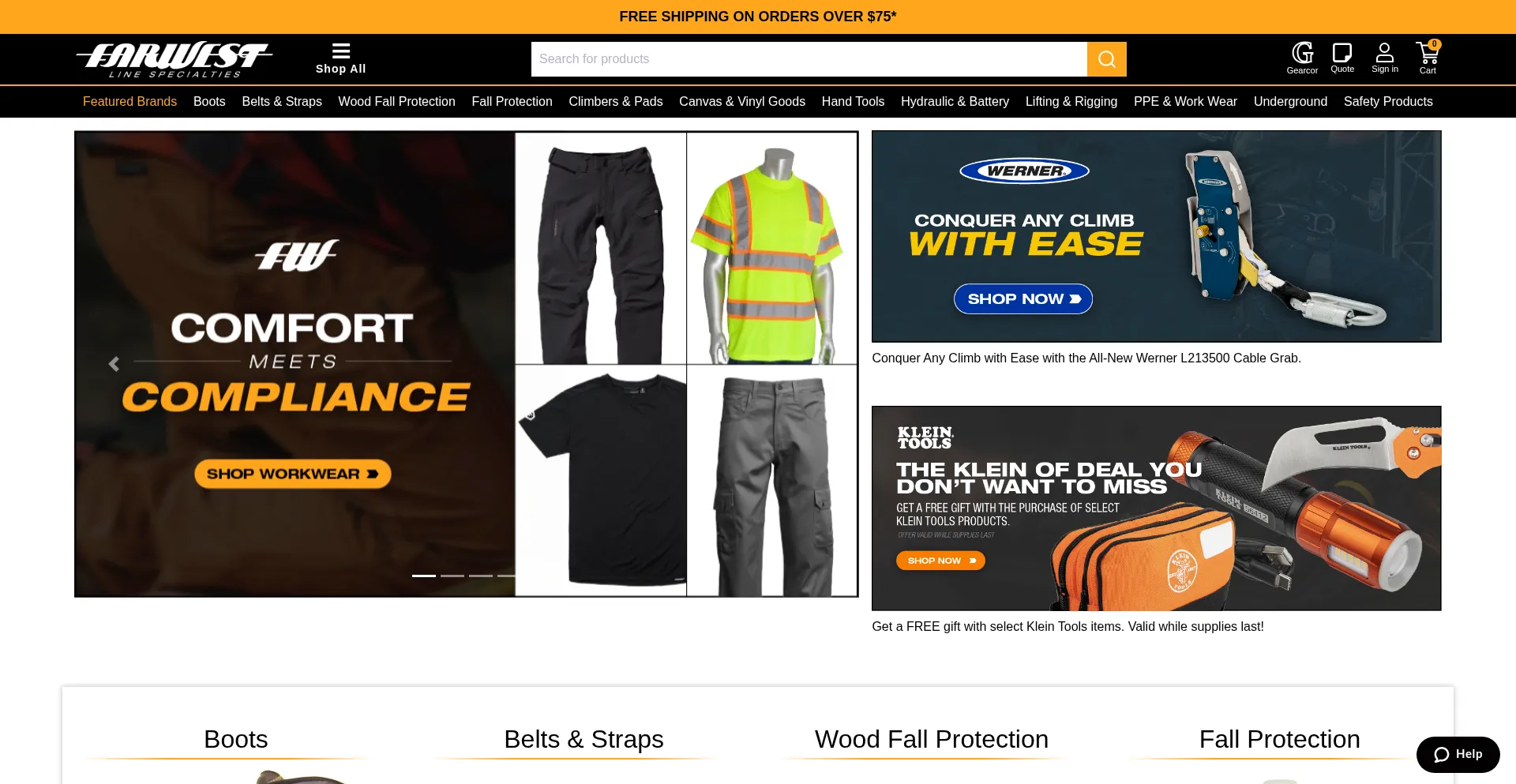This screenshot has height=784, width=1516.
Task: Expand the PPE & Work Wear menu
Action: coord(1185,101)
